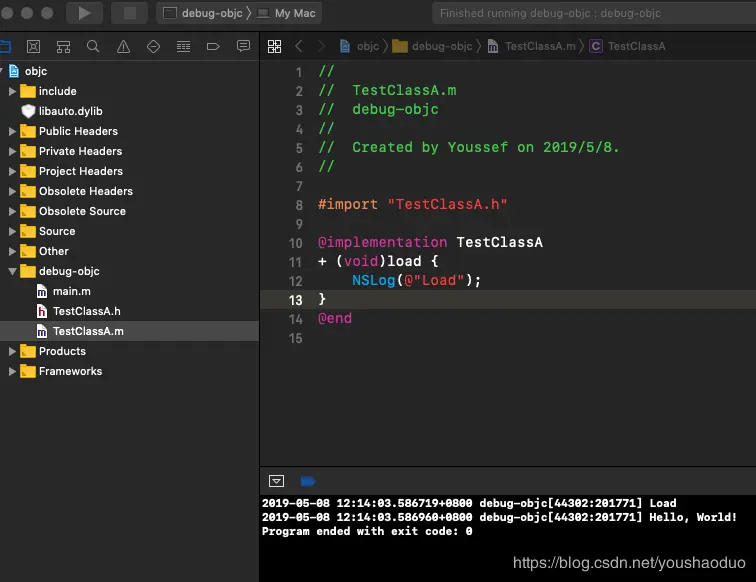Open main.m in the project navigator
Screen dimensions: 756x582
tap(71, 291)
